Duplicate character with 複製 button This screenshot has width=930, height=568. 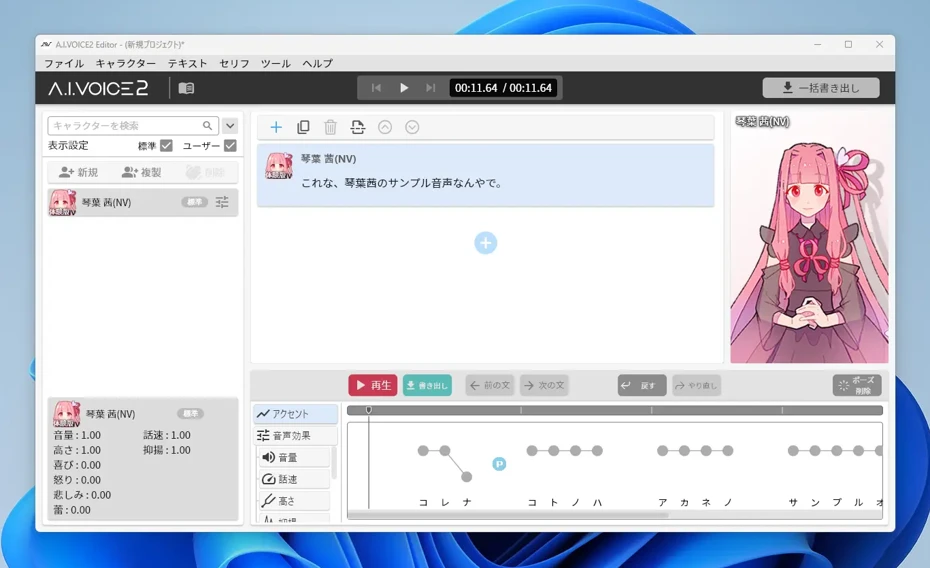coord(142,173)
